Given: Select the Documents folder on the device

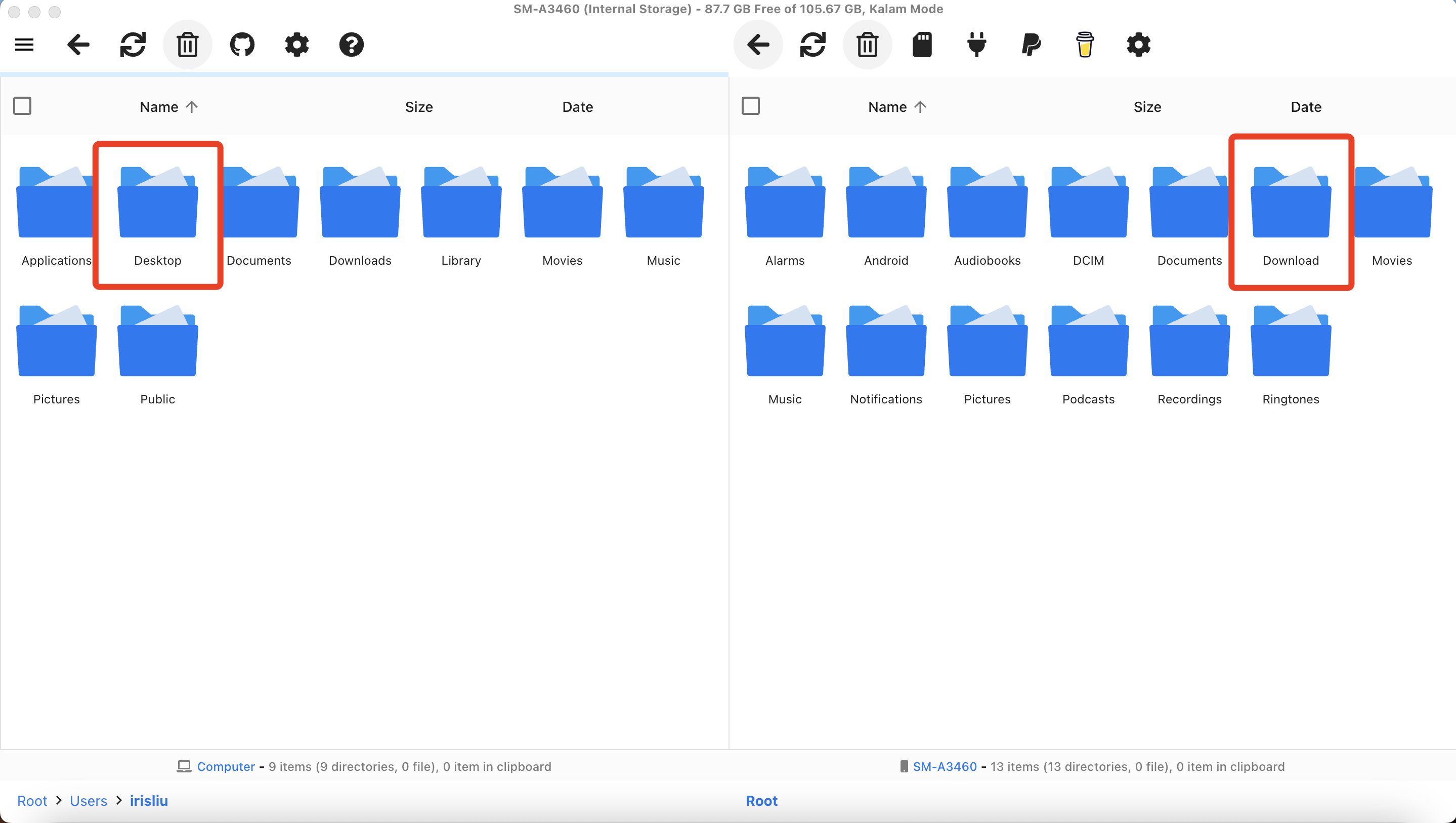Looking at the screenshot, I should (x=1189, y=217).
